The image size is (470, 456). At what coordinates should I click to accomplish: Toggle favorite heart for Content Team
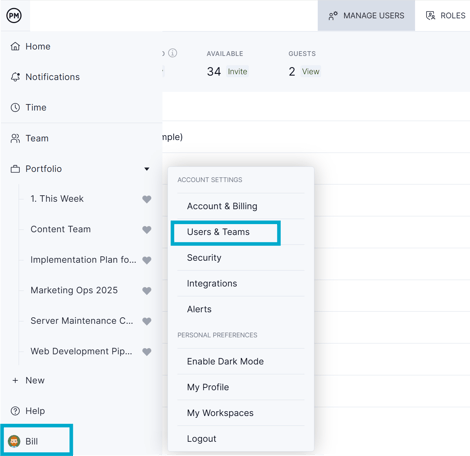point(147,230)
